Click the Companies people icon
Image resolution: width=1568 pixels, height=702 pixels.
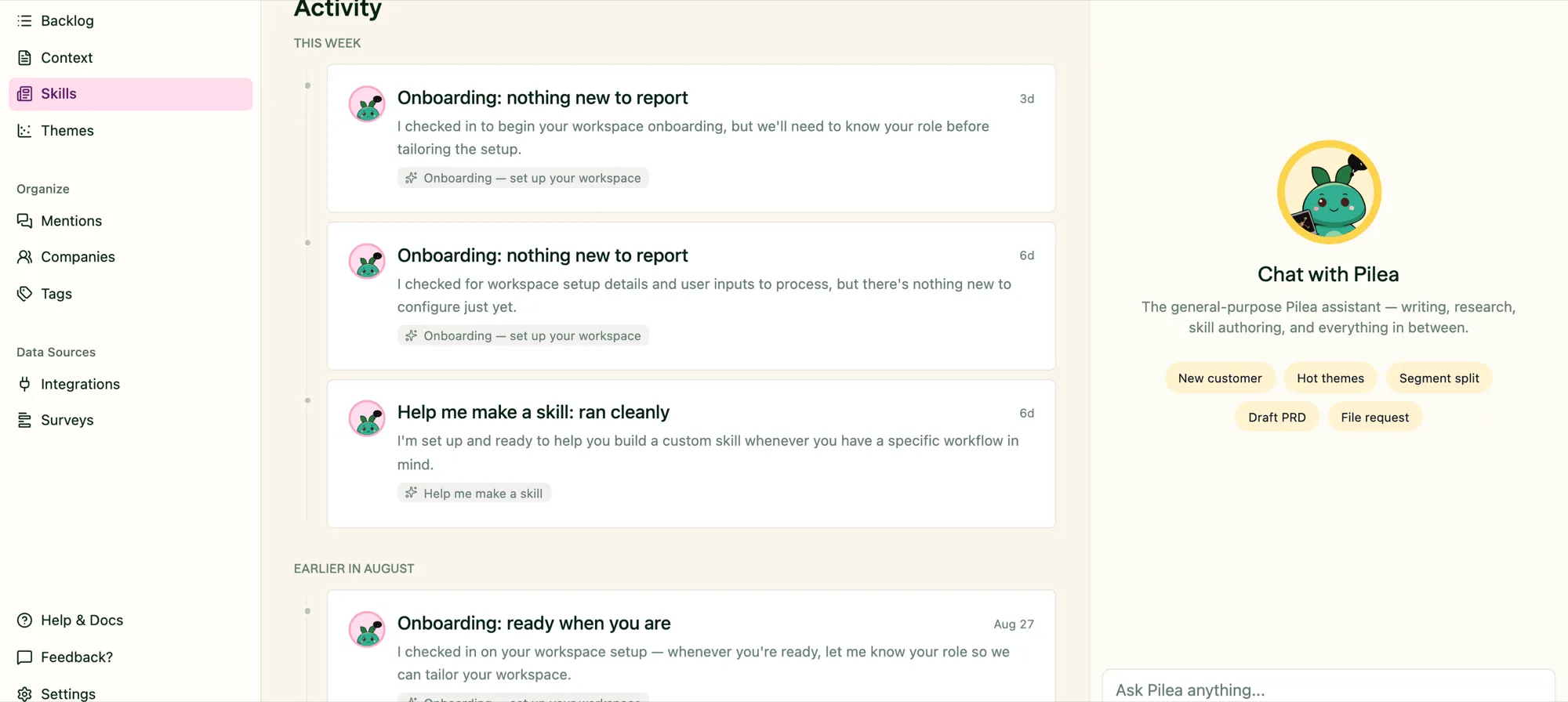[x=24, y=257]
